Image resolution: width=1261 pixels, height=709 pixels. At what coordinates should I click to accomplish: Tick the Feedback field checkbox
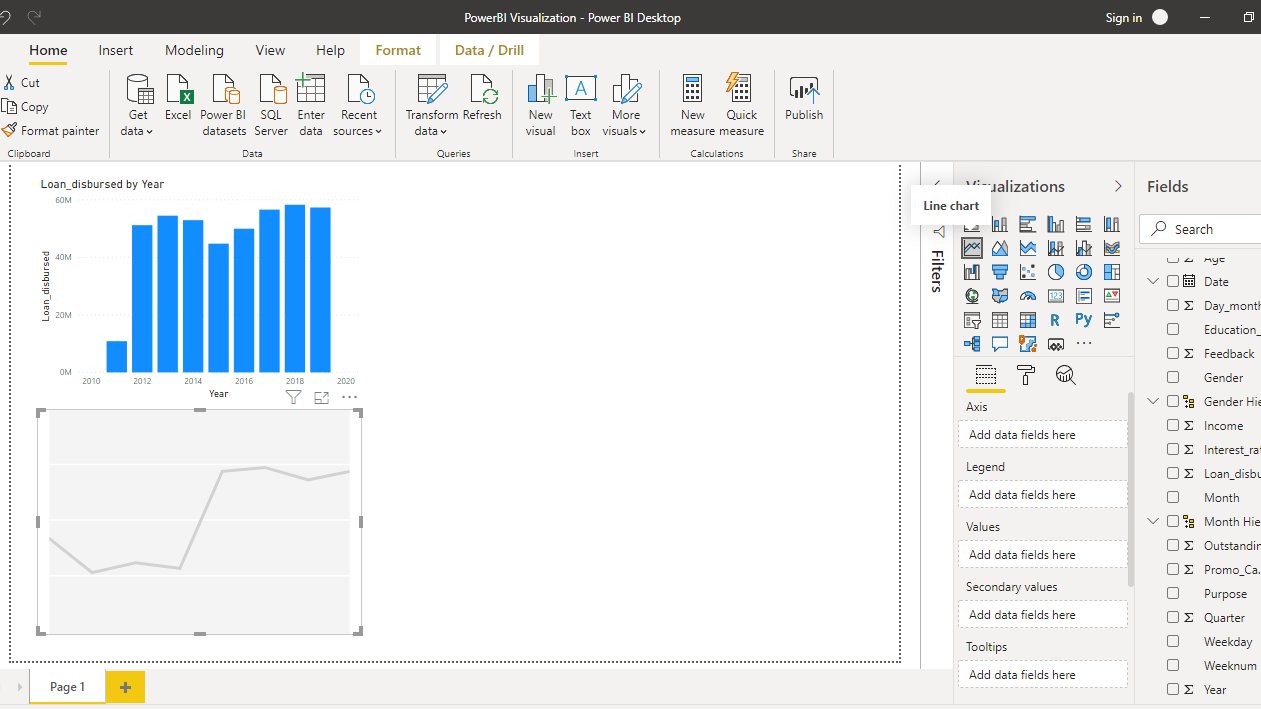click(1173, 354)
